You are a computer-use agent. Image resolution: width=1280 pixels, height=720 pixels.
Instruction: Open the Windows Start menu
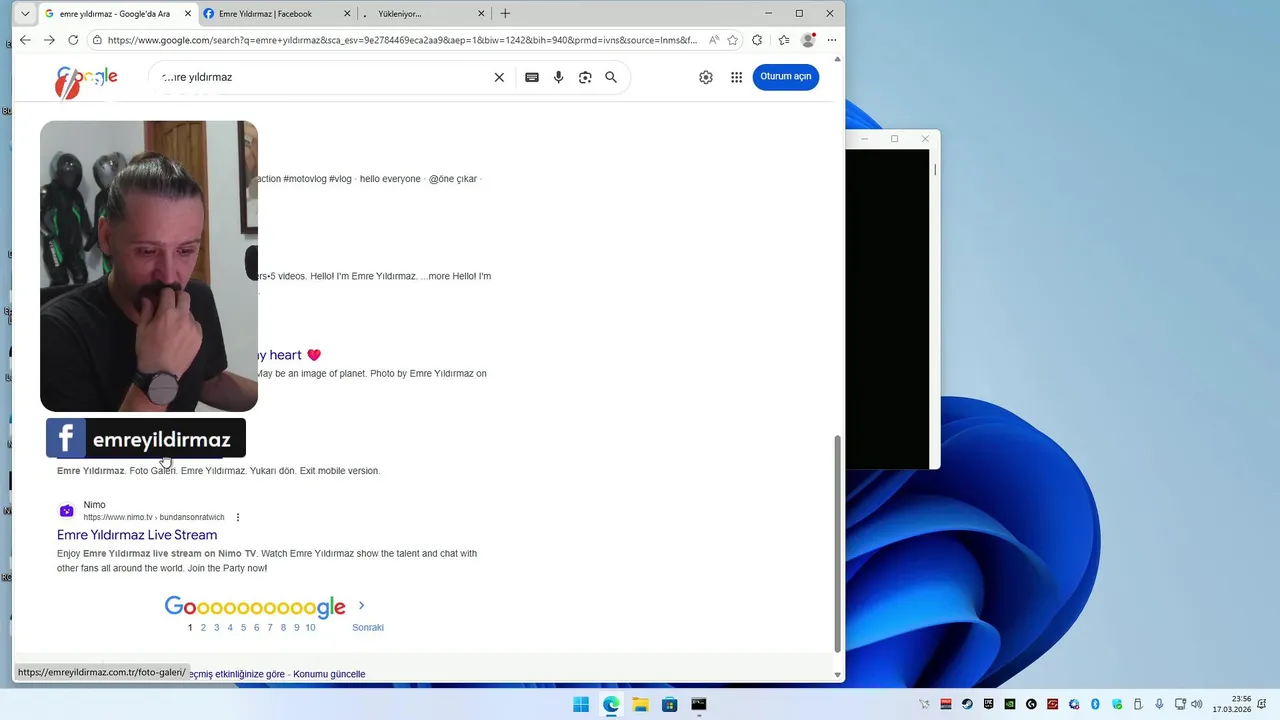tap(581, 704)
